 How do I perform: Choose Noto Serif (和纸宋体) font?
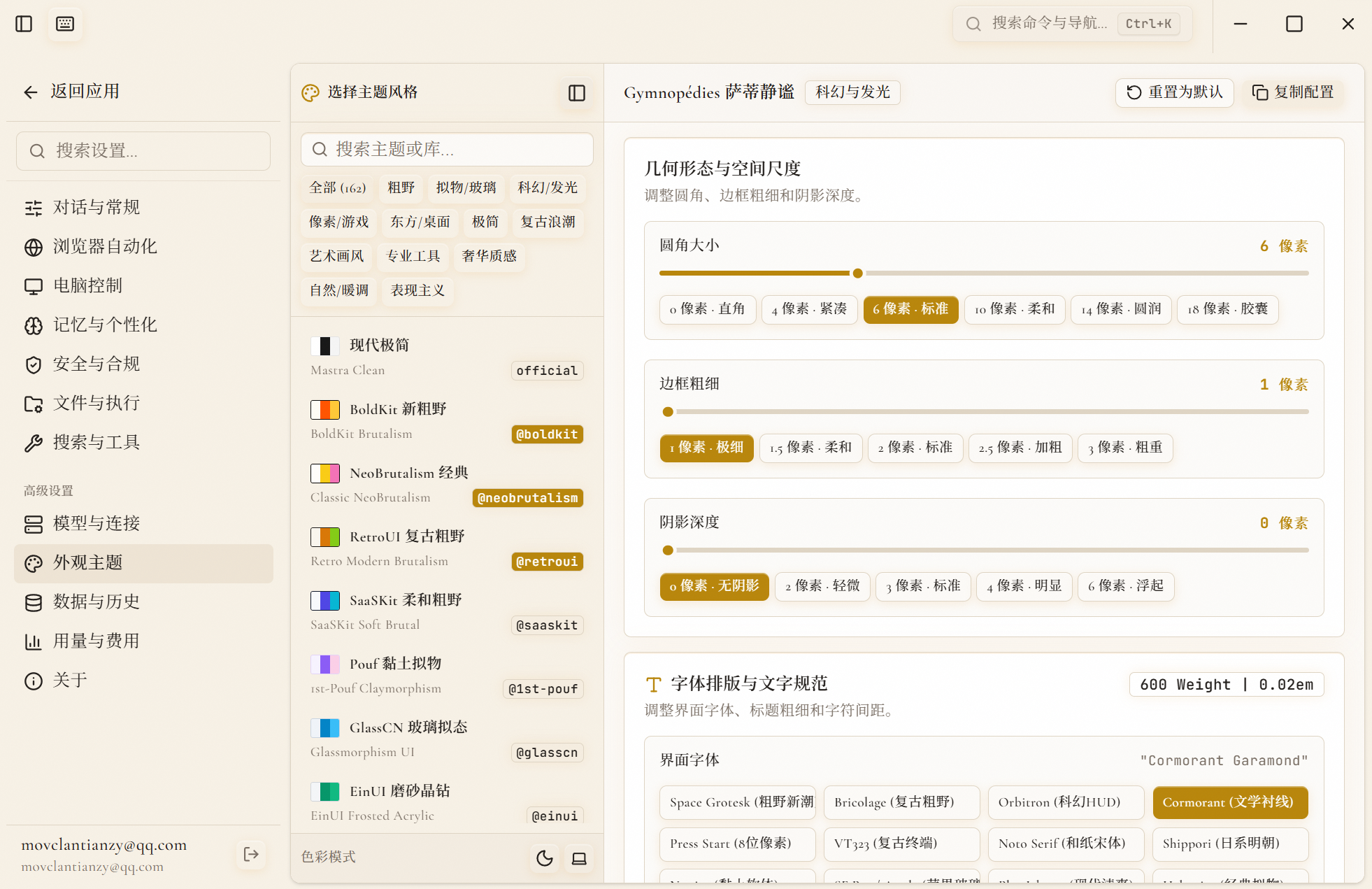[1066, 844]
